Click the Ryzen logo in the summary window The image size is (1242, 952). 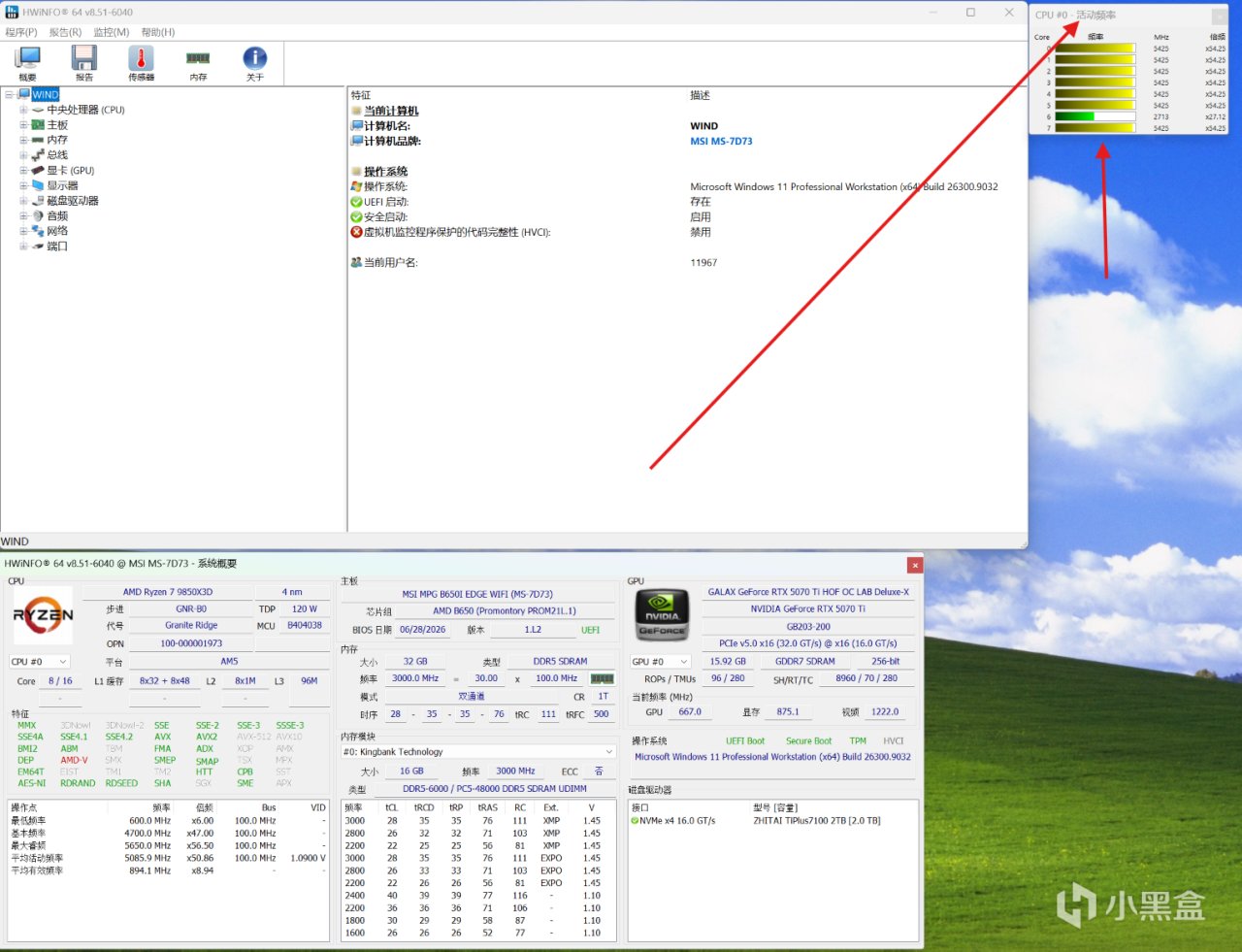pos(44,615)
